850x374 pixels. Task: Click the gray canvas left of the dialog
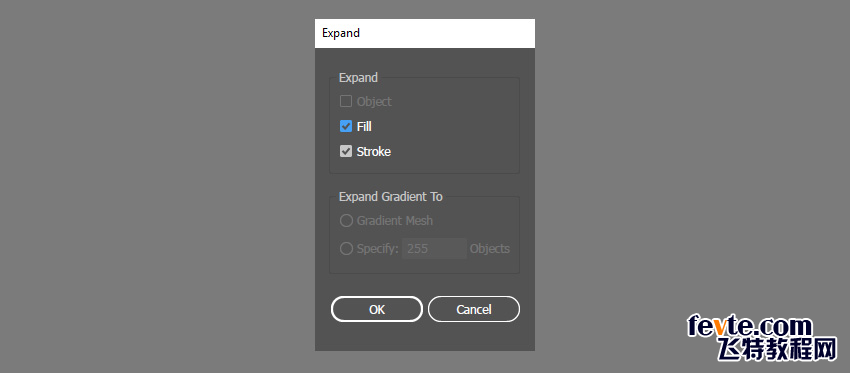[157, 187]
